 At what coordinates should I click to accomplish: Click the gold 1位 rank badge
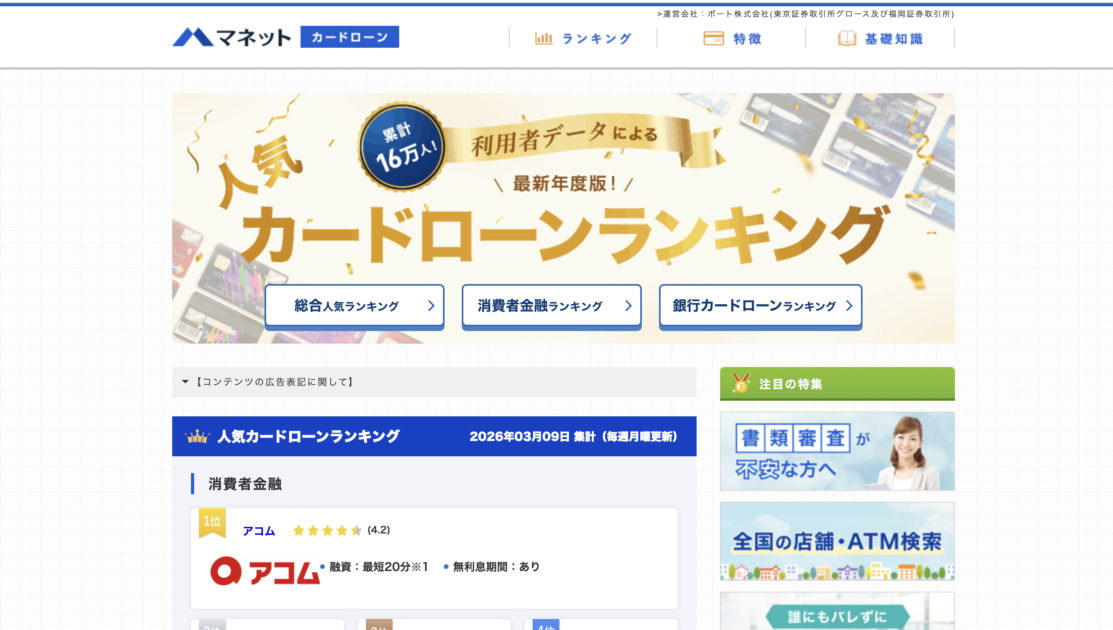coord(212,521)
